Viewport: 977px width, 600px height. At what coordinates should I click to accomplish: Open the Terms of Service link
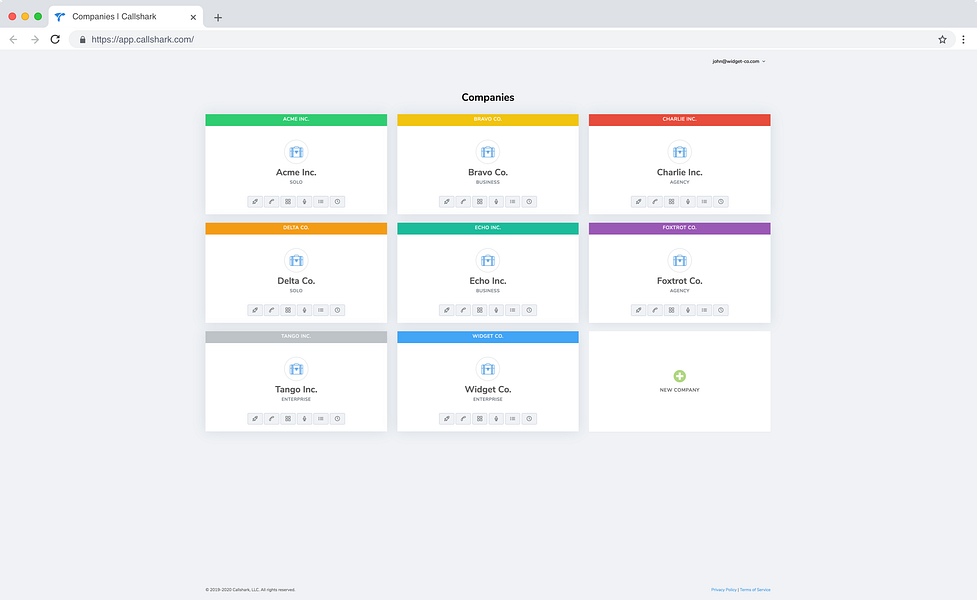(755, 589)
